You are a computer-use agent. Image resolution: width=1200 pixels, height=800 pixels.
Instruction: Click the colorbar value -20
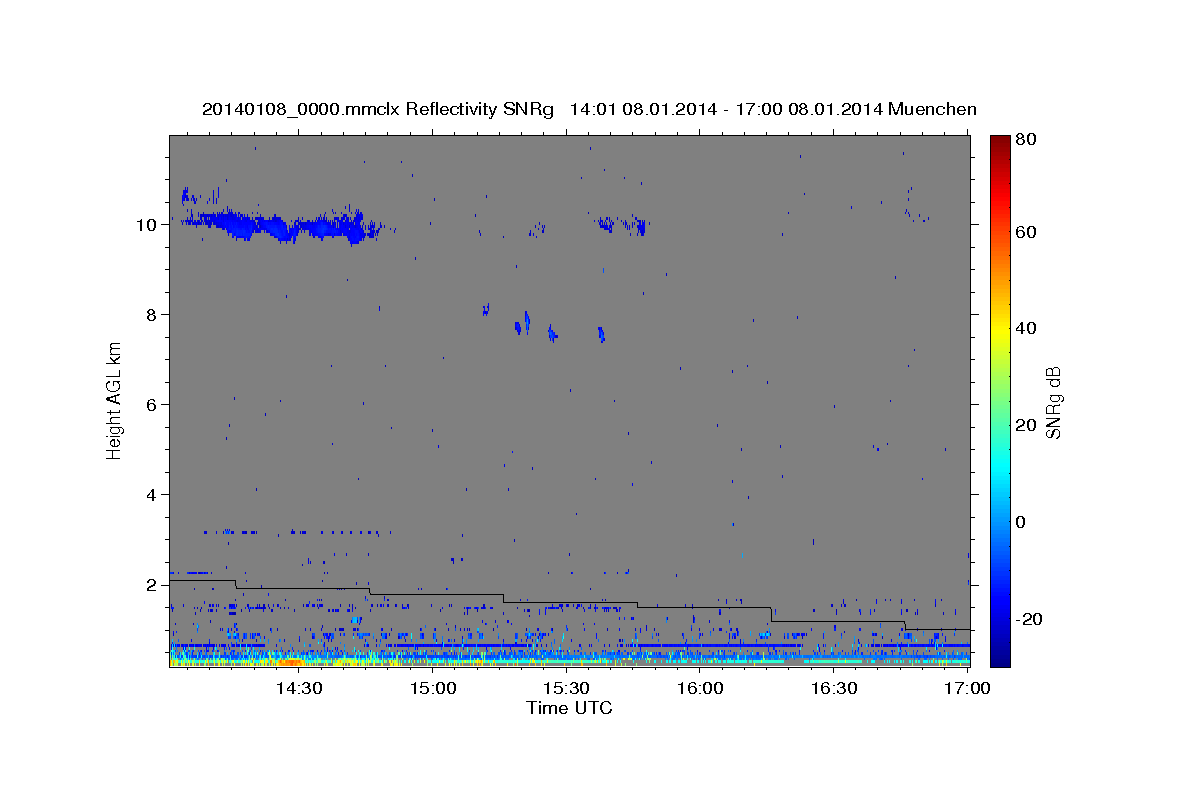pos(1030,619)
